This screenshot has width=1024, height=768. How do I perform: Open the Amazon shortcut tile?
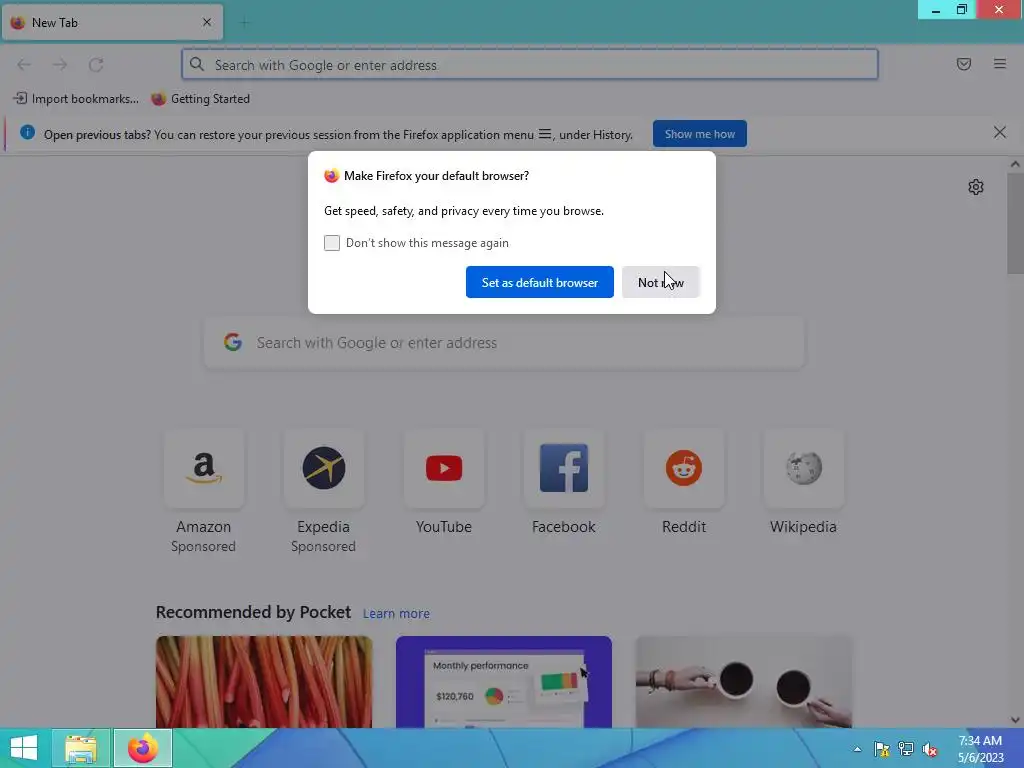pos(204,468)
